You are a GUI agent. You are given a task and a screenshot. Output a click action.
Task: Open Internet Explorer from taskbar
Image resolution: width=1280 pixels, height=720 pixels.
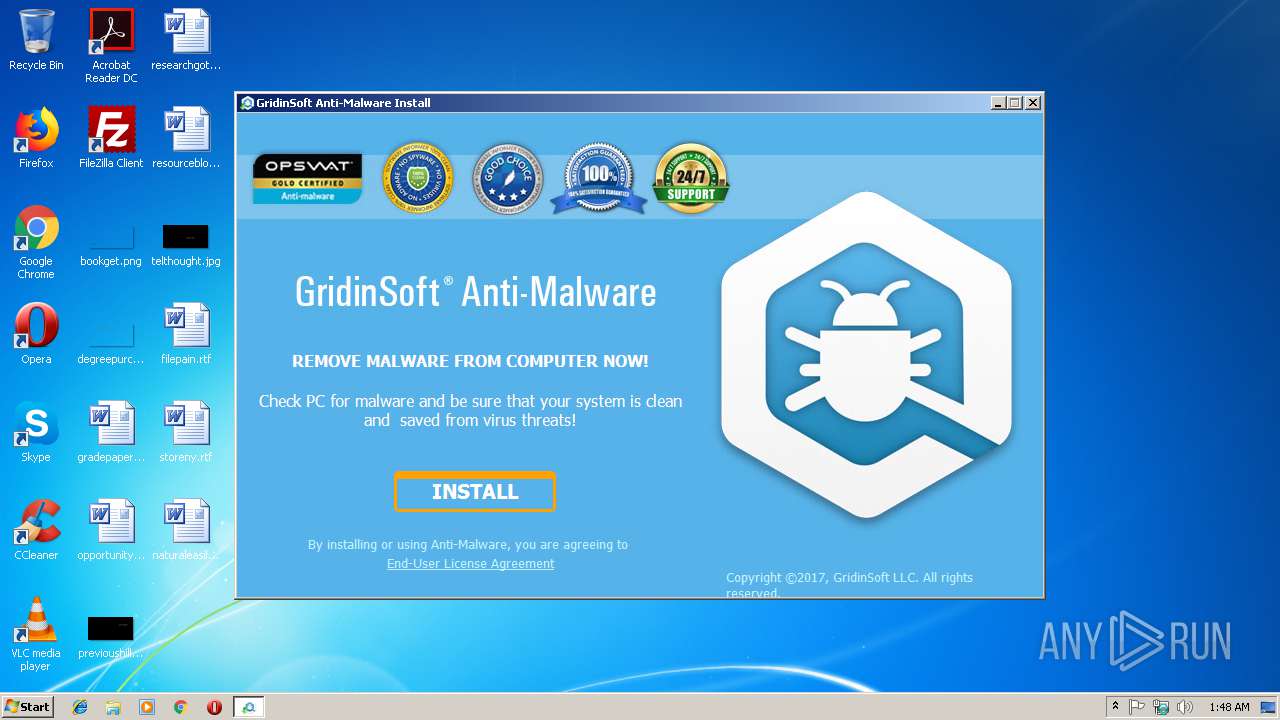tap(80, 707)
